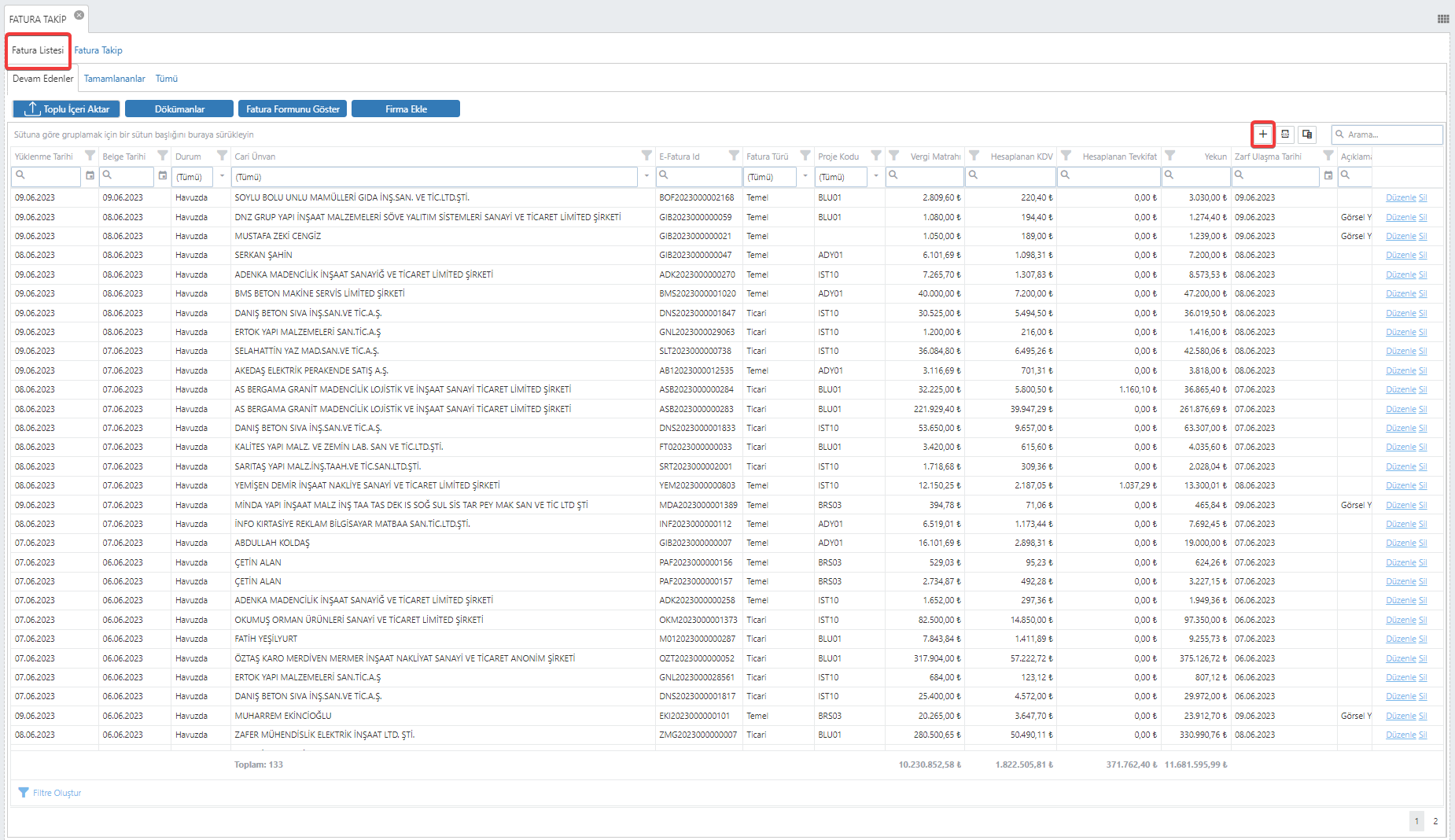Select the Tamamlananlar tab
Image resolution: width=1455 pixels, height=840 pixels.
[115, 79]
